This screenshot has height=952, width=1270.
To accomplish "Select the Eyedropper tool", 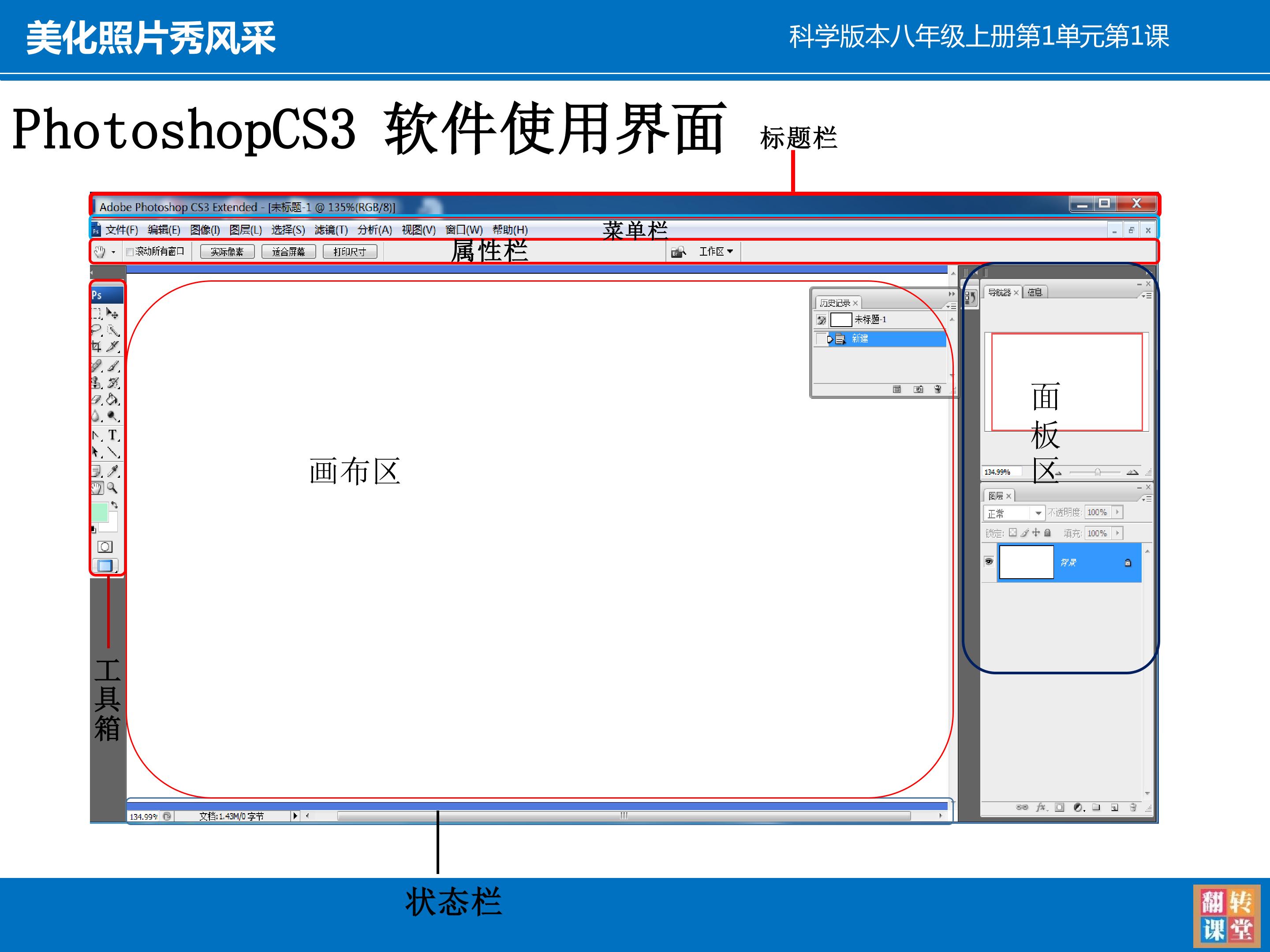I will point(113,471).
